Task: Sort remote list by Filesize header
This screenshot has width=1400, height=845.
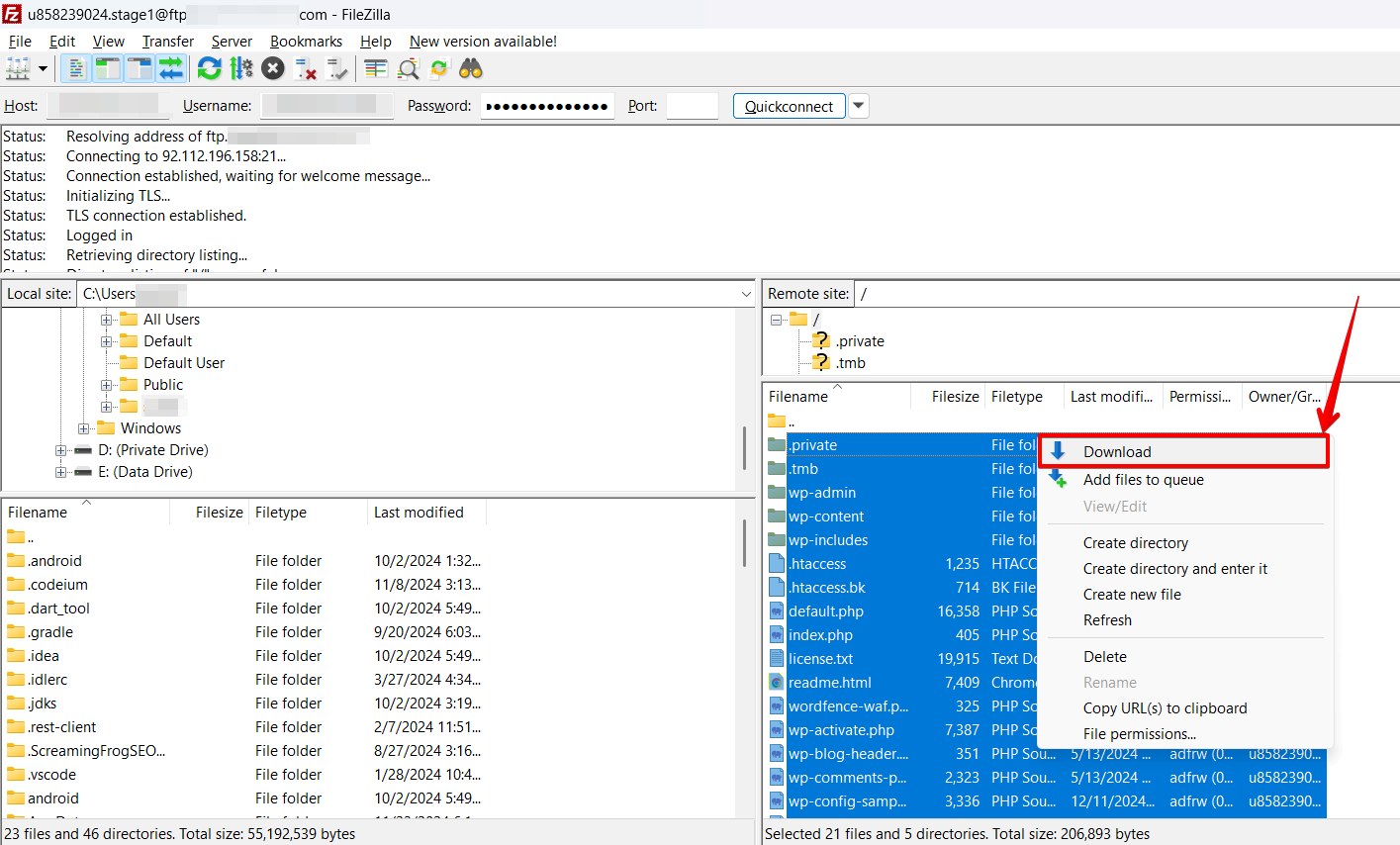Action: pyautogui.click(x=948, y=397)
